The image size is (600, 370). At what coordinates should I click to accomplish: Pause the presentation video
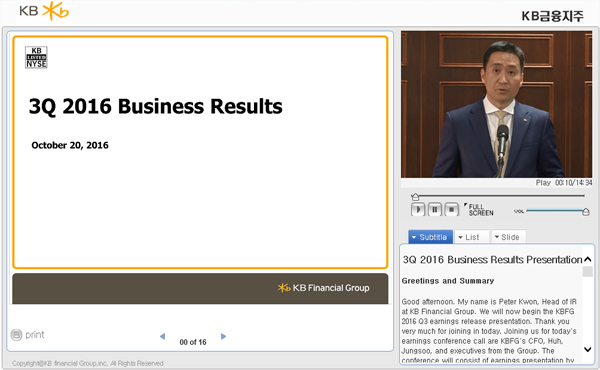pyautogui.click(x=435, y=210)
